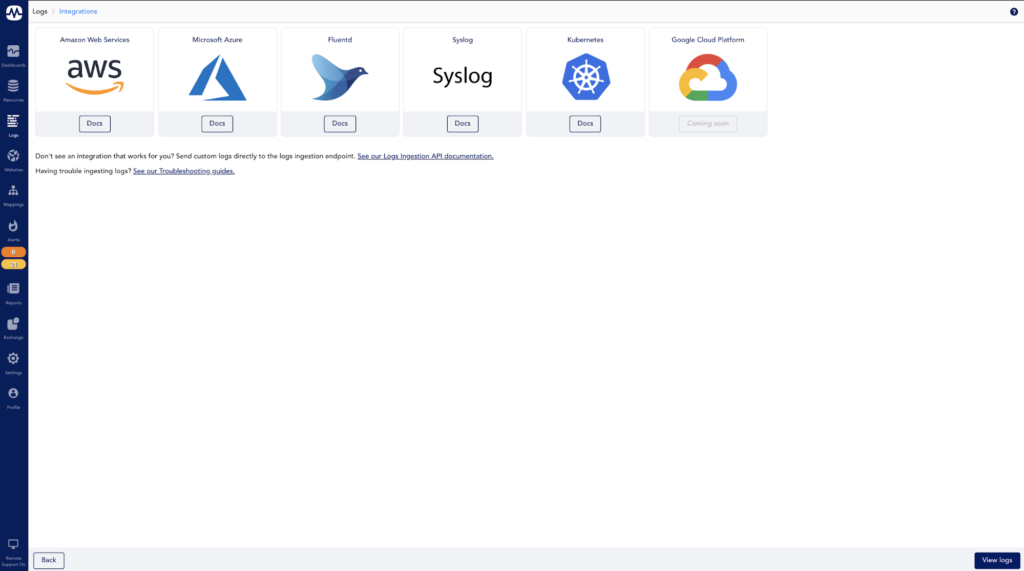Open the Dashboards sidebar icon

coord(13,52)
